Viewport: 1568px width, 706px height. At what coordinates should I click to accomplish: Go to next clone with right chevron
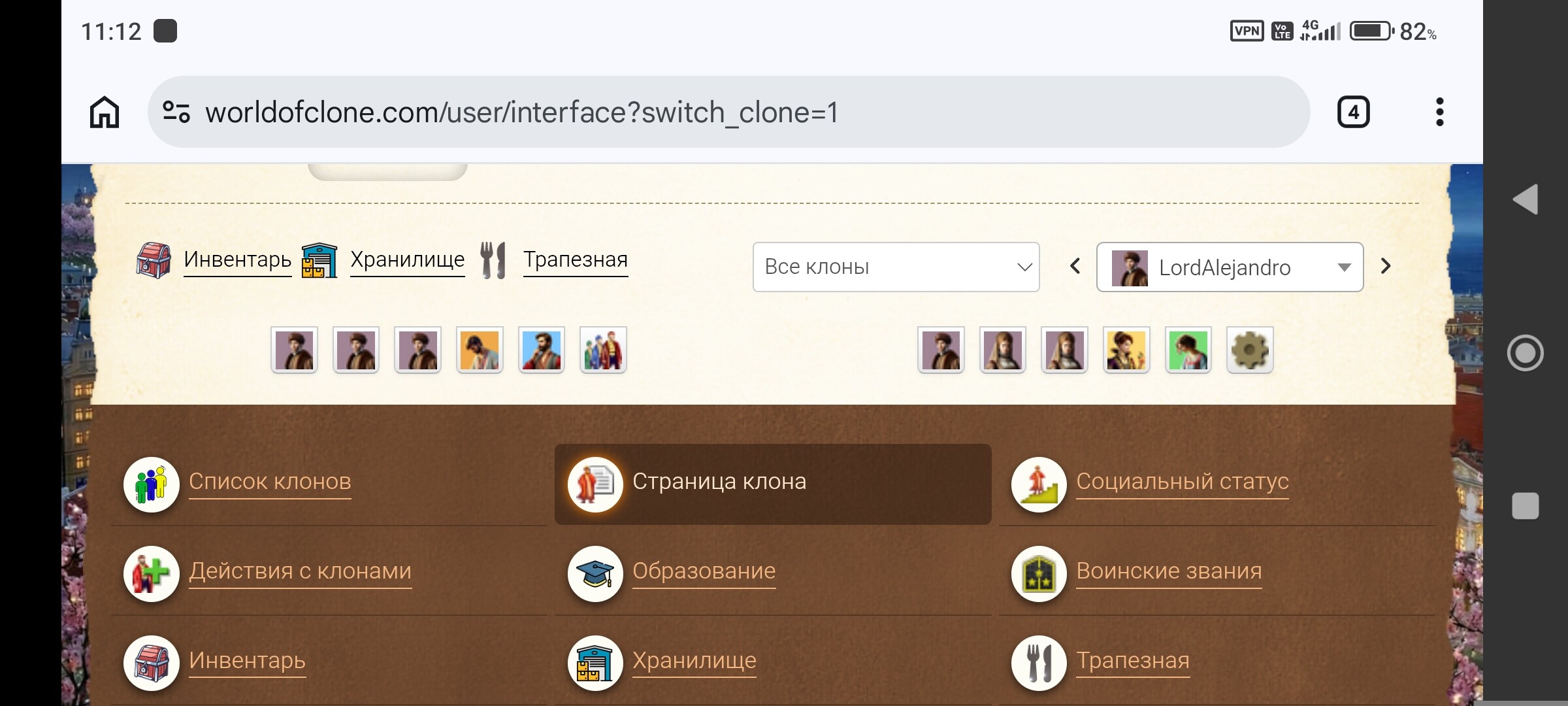pos(1386,266)
